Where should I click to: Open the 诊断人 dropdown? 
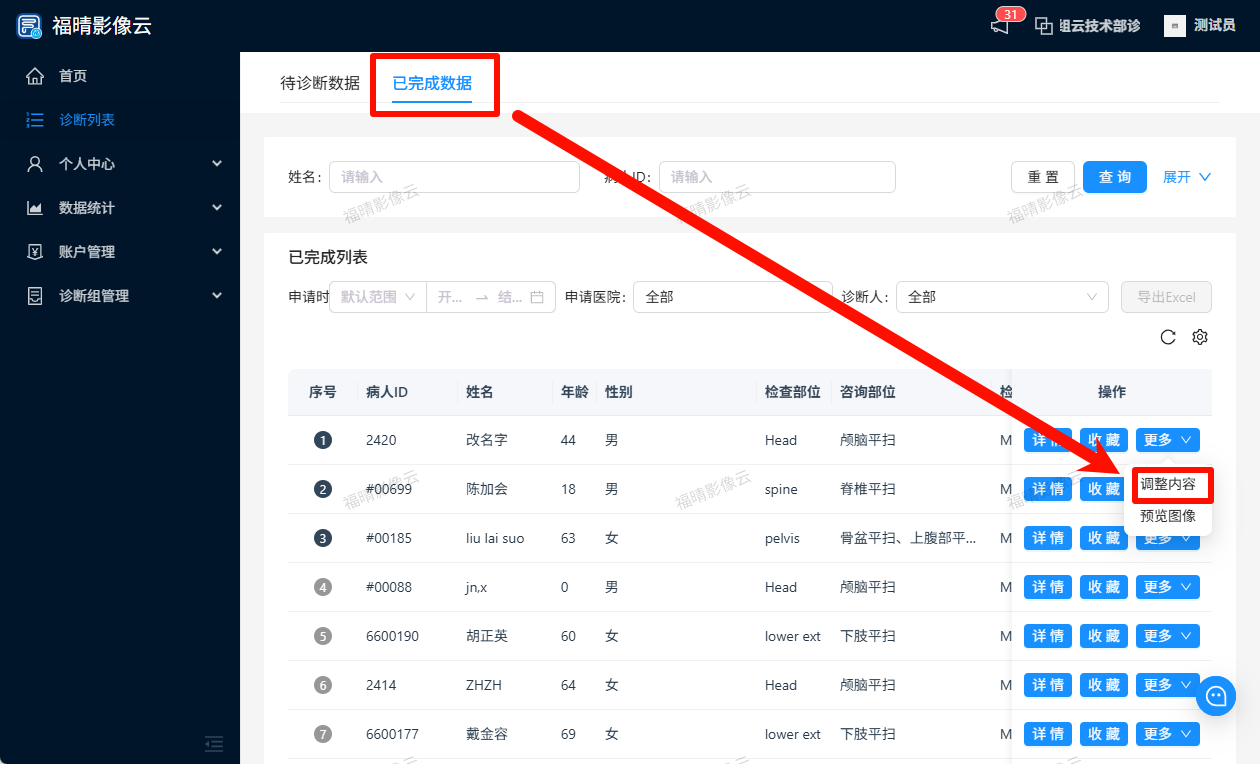(1001, 297)
